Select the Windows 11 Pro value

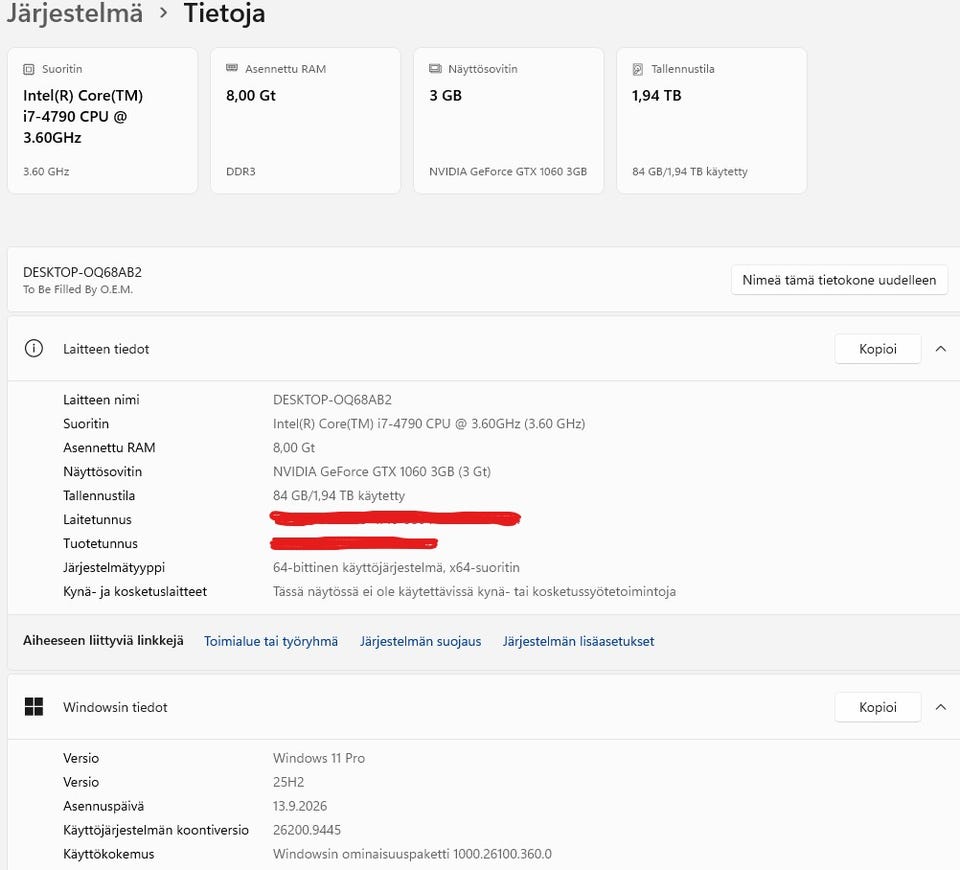pyautogui.click(x=319, y=758)
